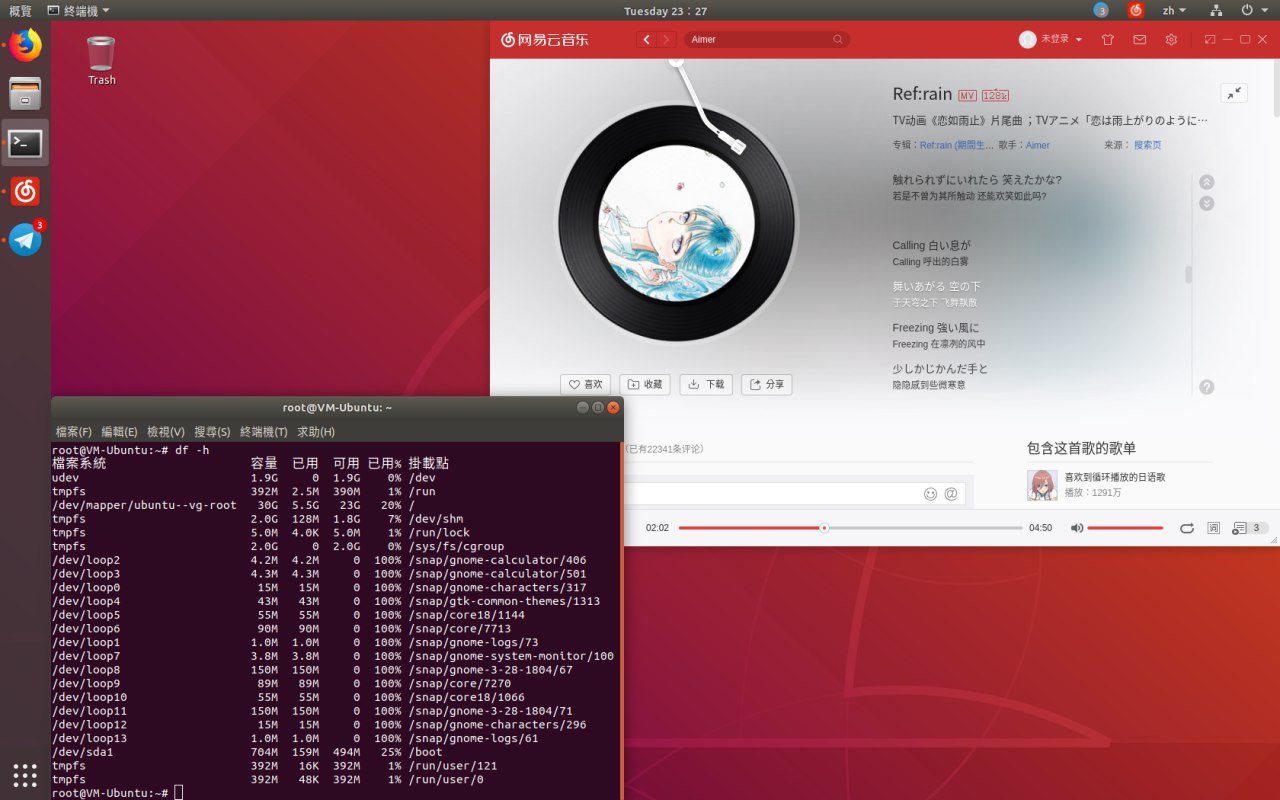This screenshot has width=1280, height=800.
Task: Click the playlist title 喜欢到循环播放的日语歌
Action: pos(1114,477)
